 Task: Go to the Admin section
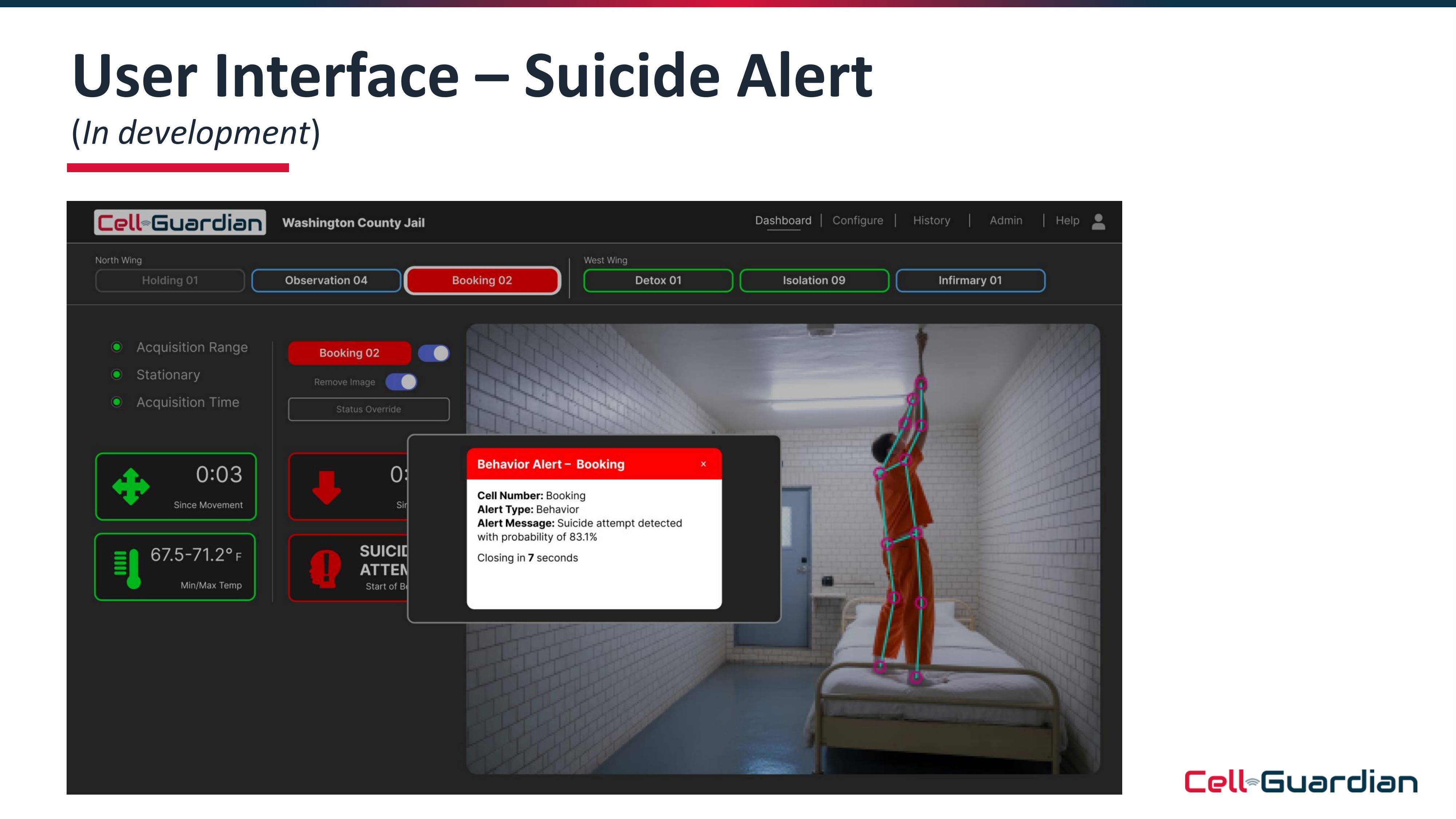1005,221
